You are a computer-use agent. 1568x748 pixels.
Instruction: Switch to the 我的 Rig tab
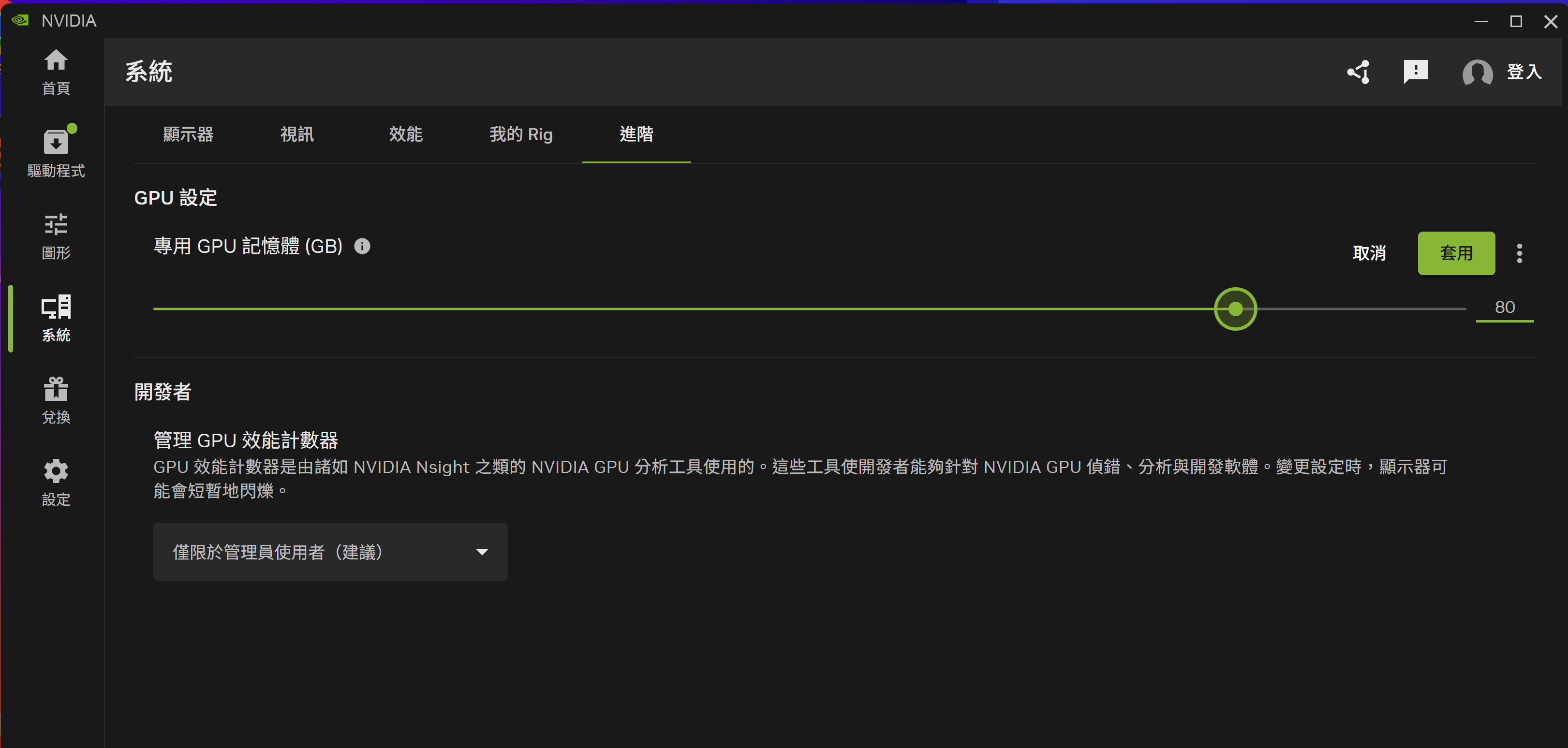click(x=521, y=134)
